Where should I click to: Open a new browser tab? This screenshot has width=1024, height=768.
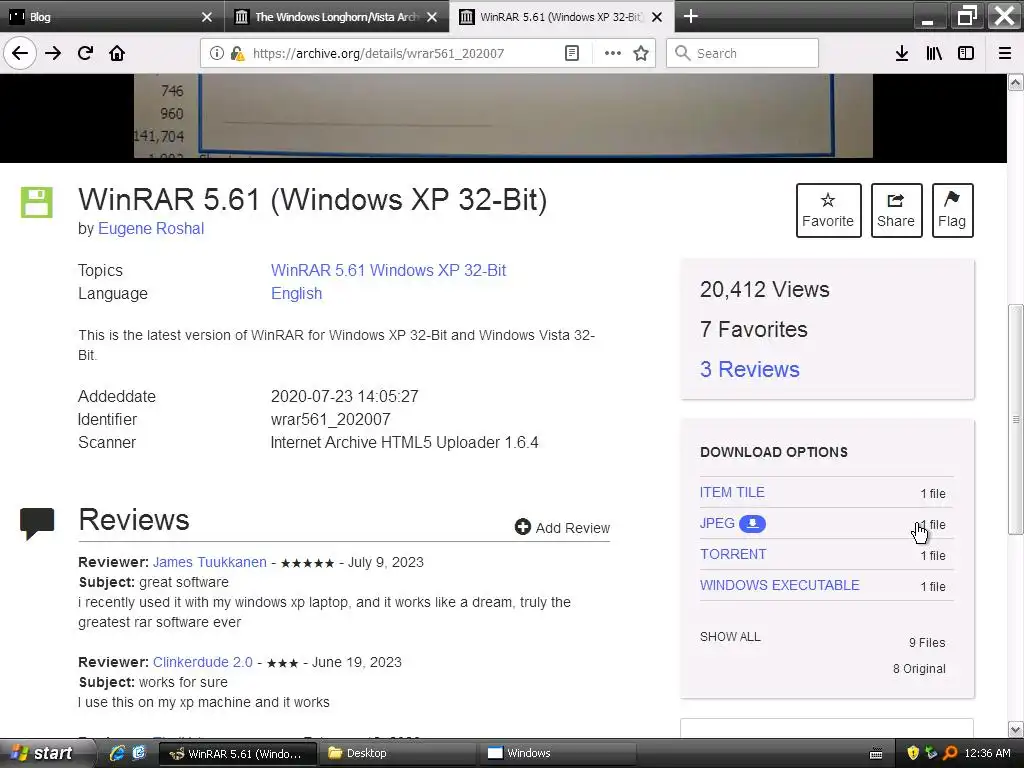(691, 16)
